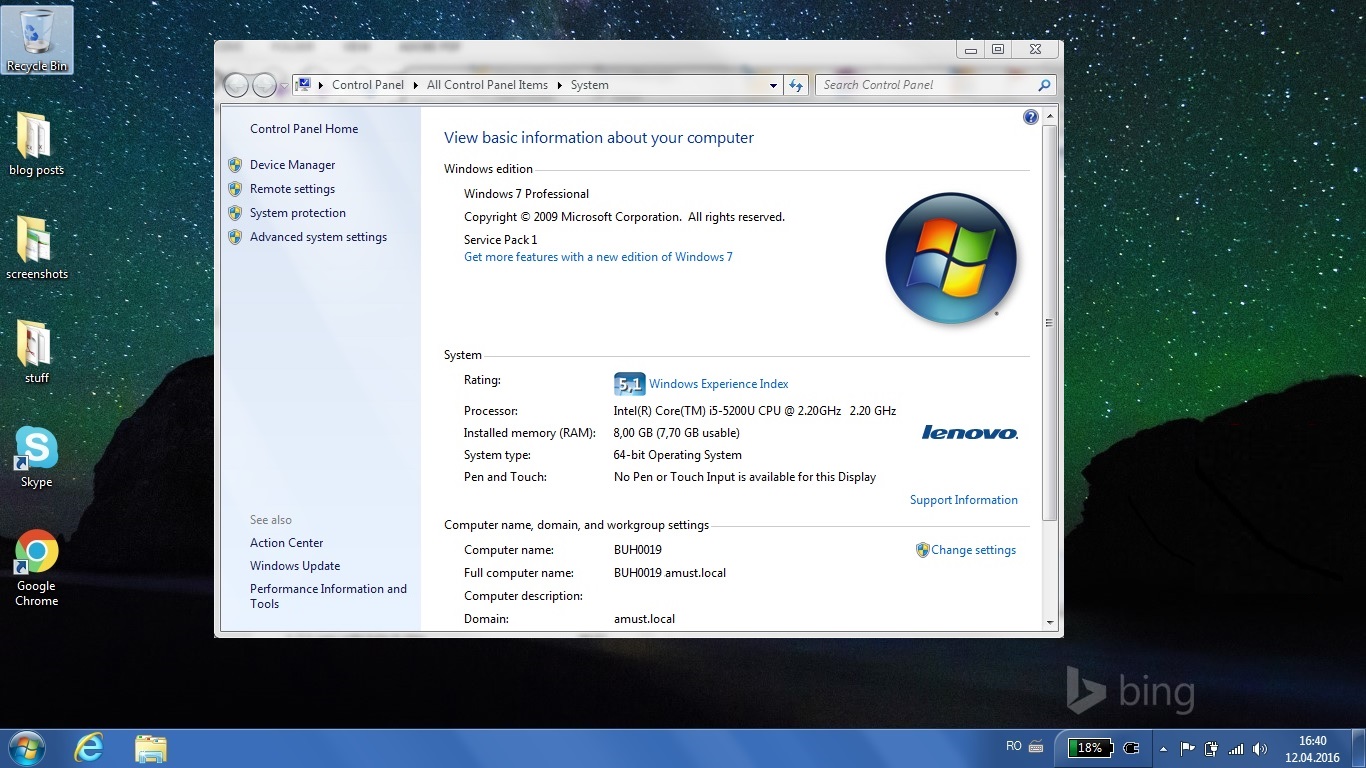Click computer name value BUH0019
Viewport: 1366px width, 768px height.
[638, 550]
